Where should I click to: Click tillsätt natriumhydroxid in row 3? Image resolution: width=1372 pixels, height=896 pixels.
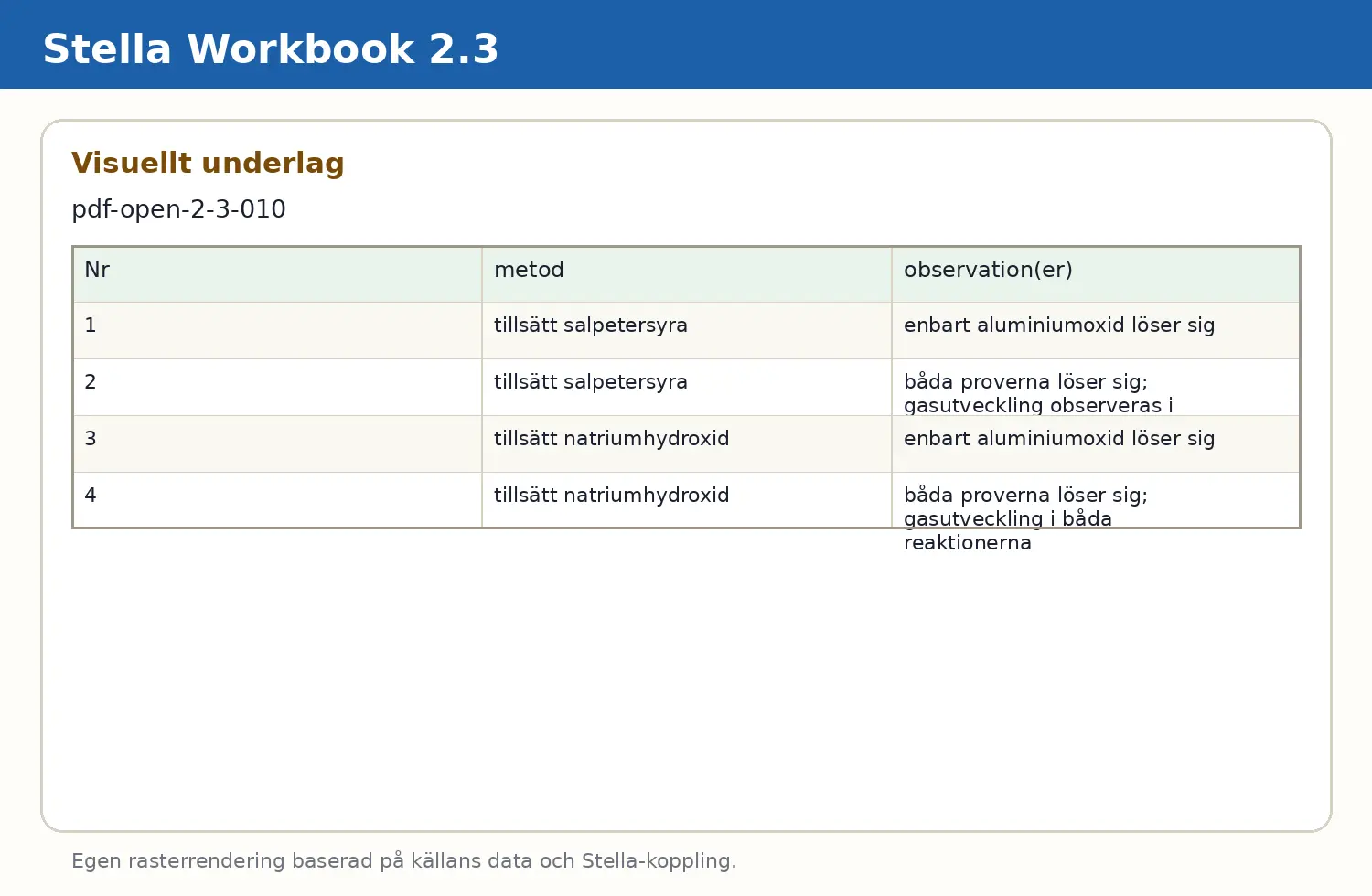(x=612, y=439)
